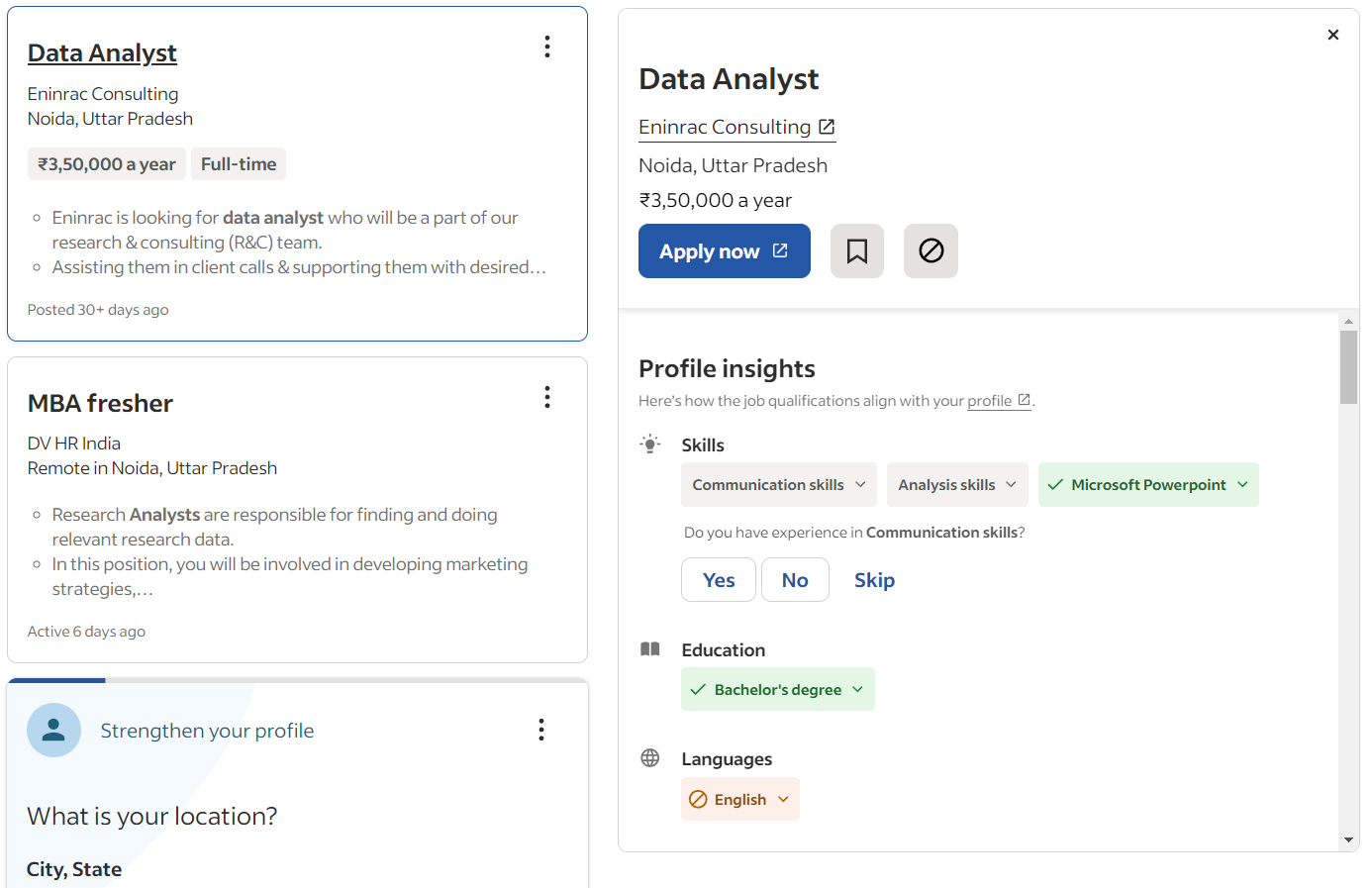
Task: Open the Strengthen your profile card's options menu
Action: point(541,730)
